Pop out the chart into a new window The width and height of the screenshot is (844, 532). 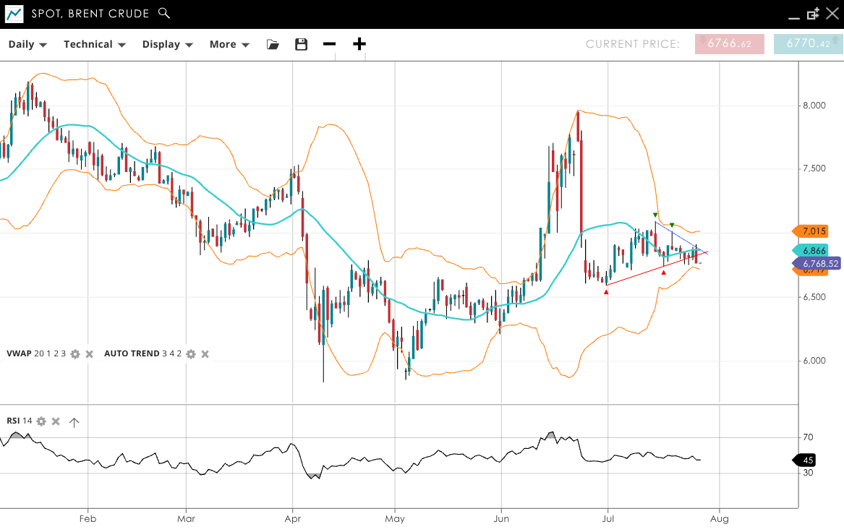point(812,14)
